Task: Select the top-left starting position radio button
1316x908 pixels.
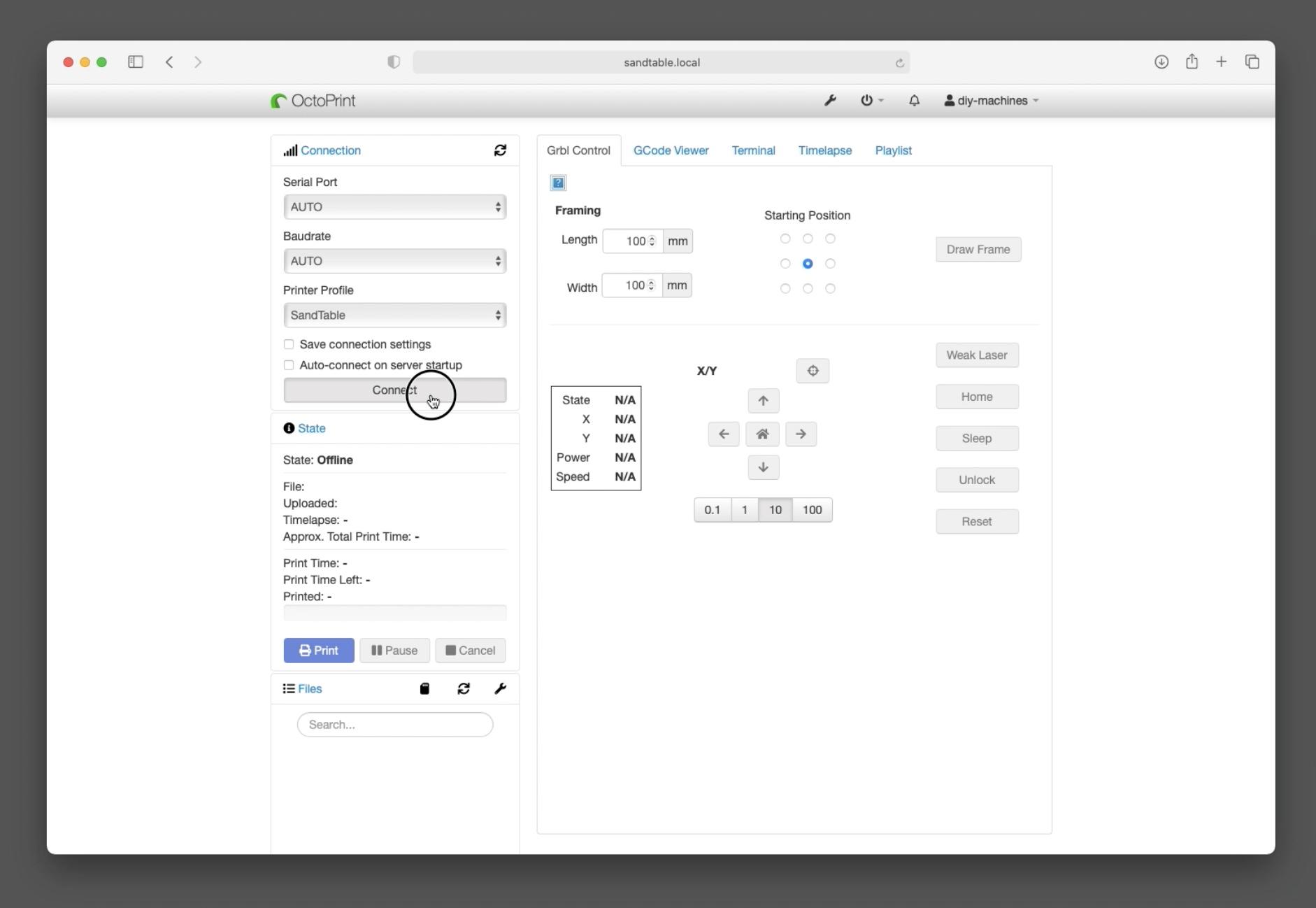Action: pyautogui.click(x=785, y=238)
